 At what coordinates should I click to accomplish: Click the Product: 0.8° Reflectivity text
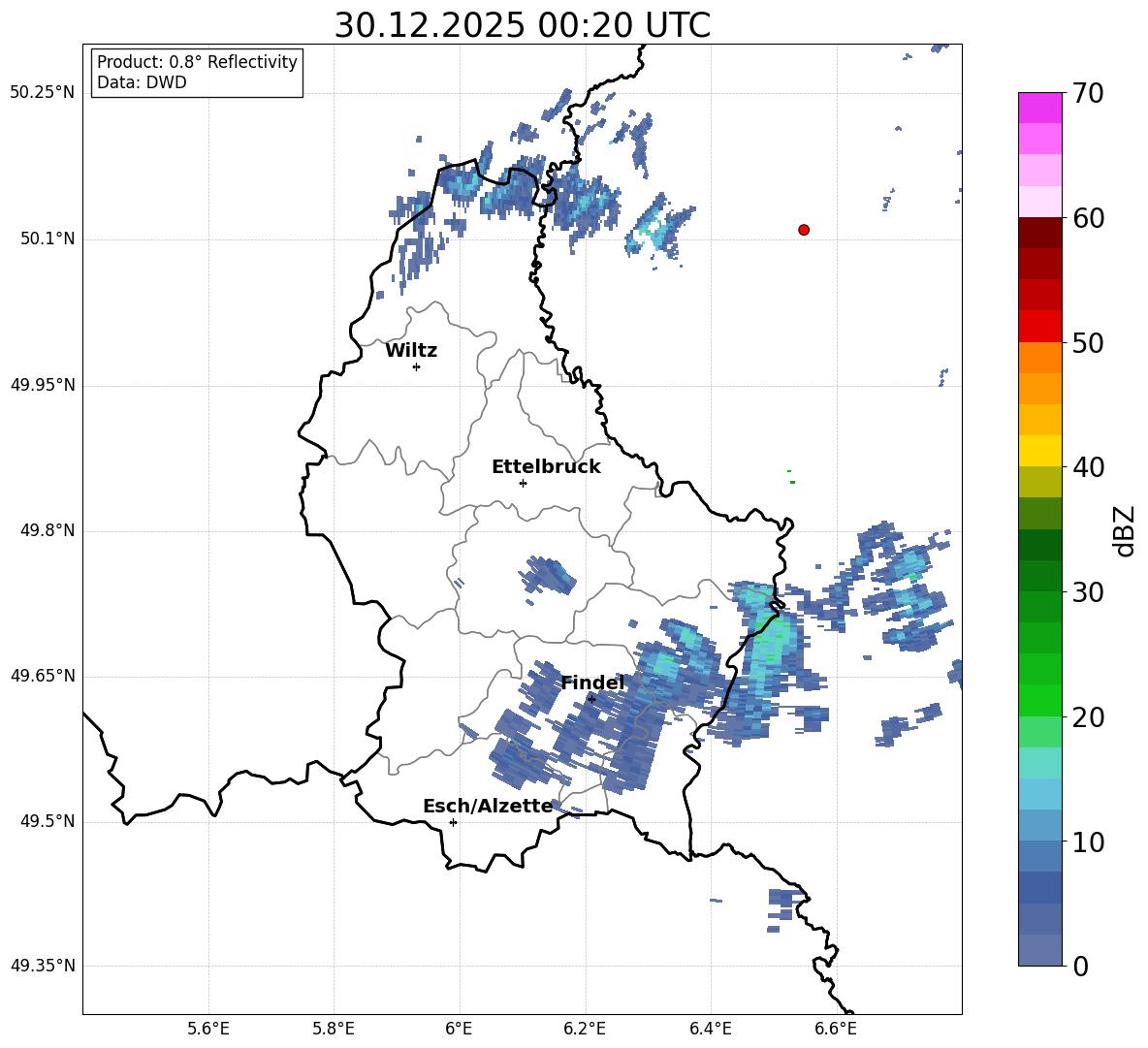click(x=197, y=62)
